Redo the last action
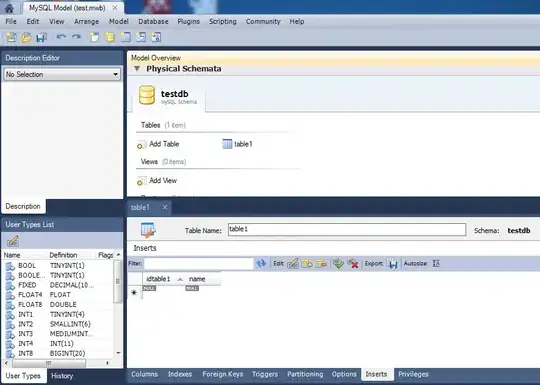 (x=76, y=37)
